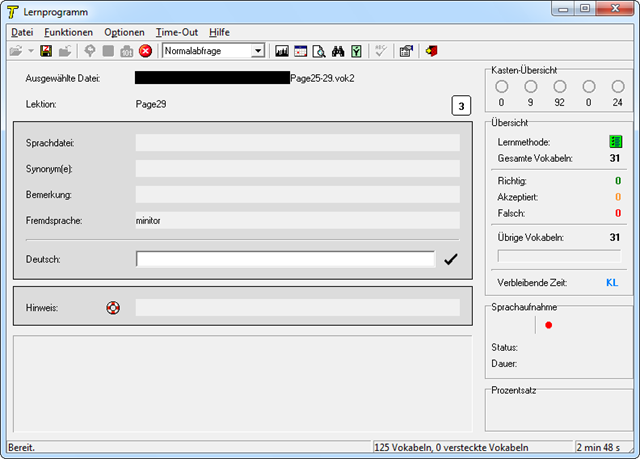Open the statistics chart icon in toolbar
The height and width of the screenshot is (459, 640).
click(x=281, y=51)
